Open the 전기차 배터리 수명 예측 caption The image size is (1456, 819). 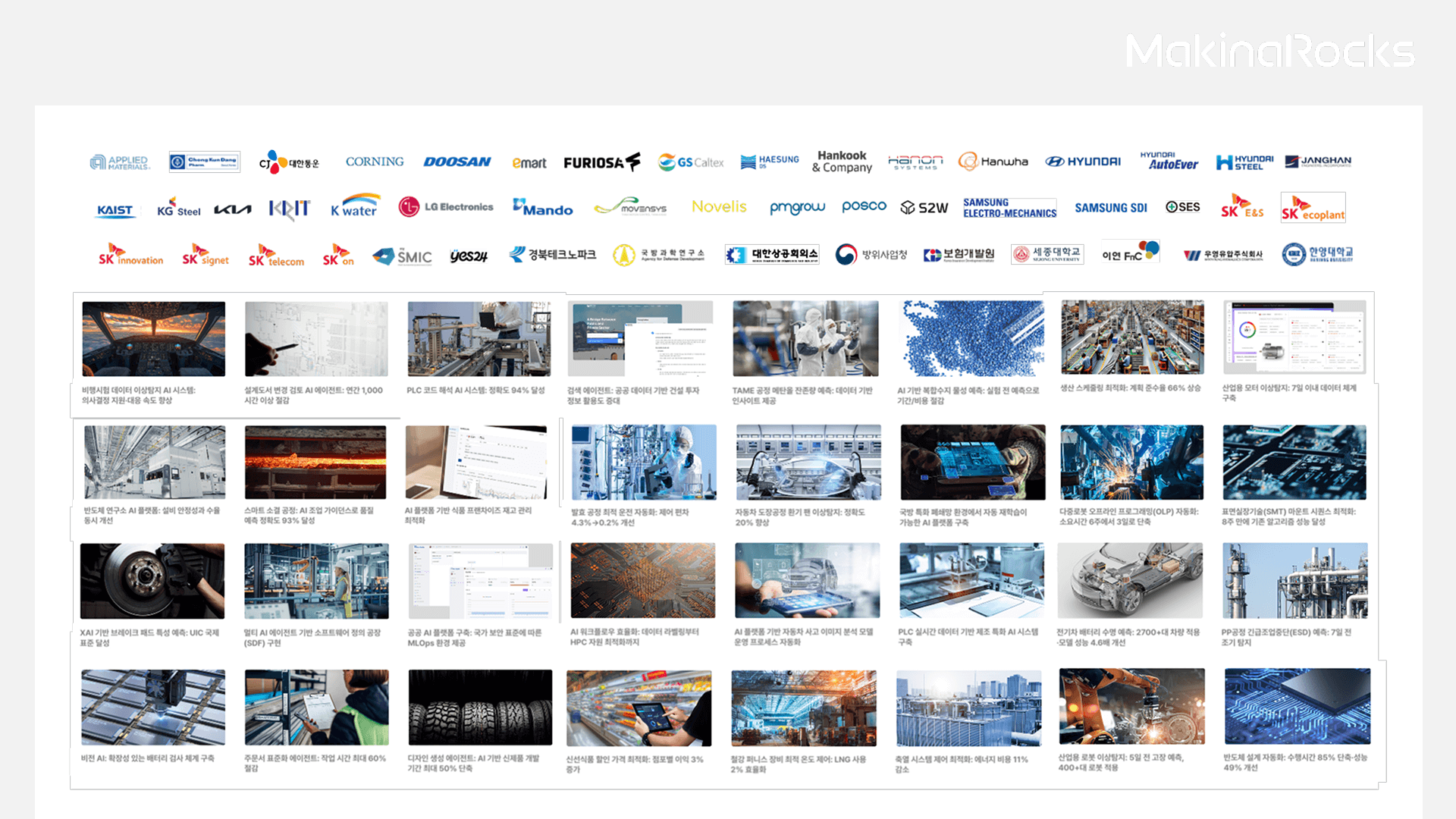point(1128,637)
